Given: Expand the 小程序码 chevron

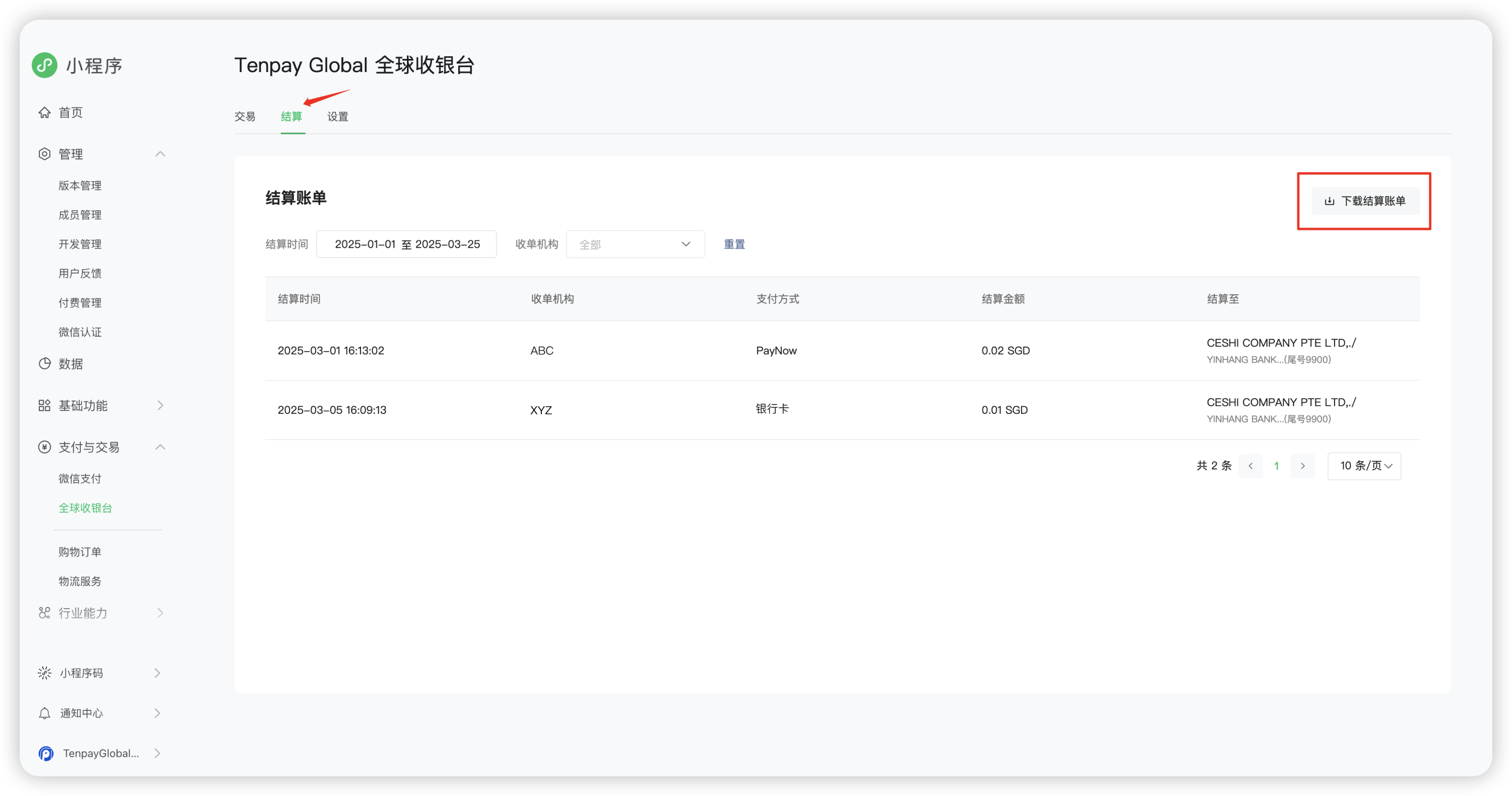Looking at the screenshot, I should (x=157, y=673).
